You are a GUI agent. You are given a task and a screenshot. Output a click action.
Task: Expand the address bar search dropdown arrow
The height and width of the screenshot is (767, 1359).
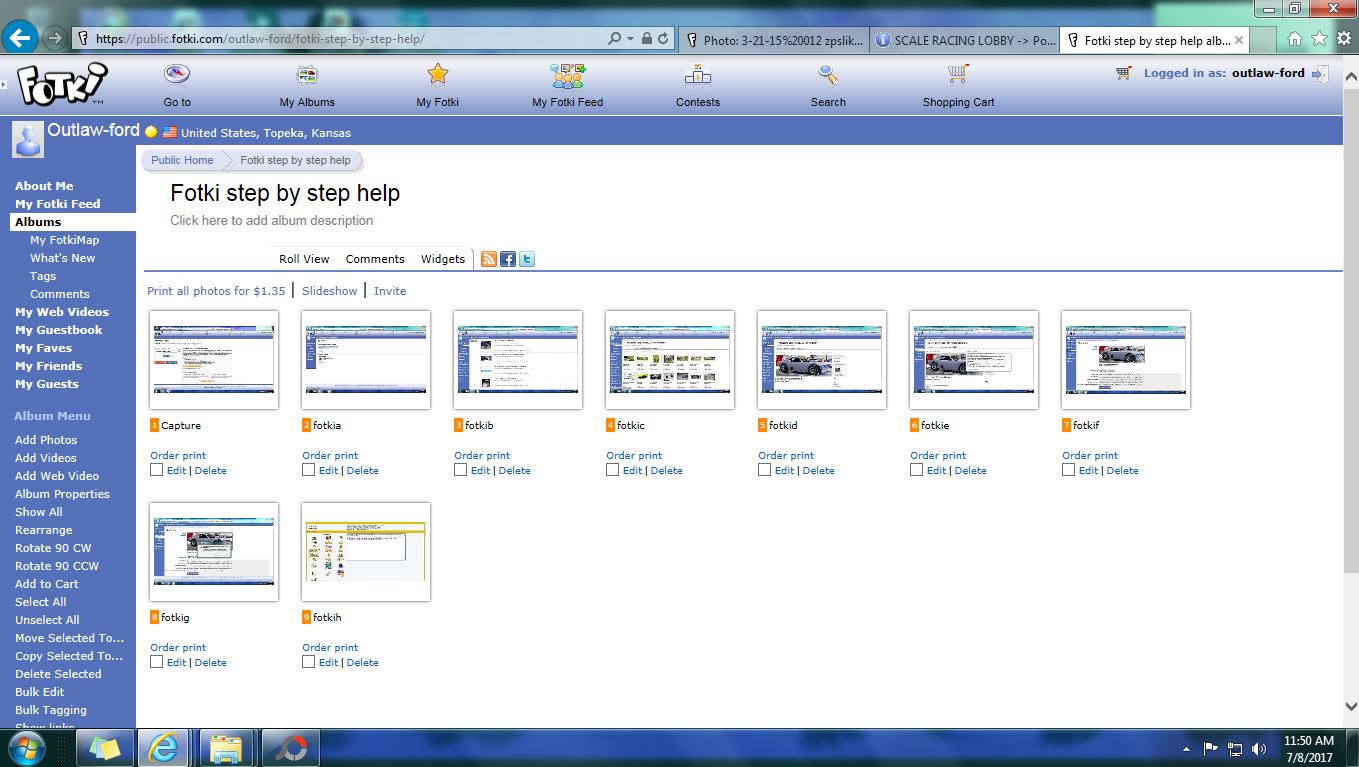[630, 39]
